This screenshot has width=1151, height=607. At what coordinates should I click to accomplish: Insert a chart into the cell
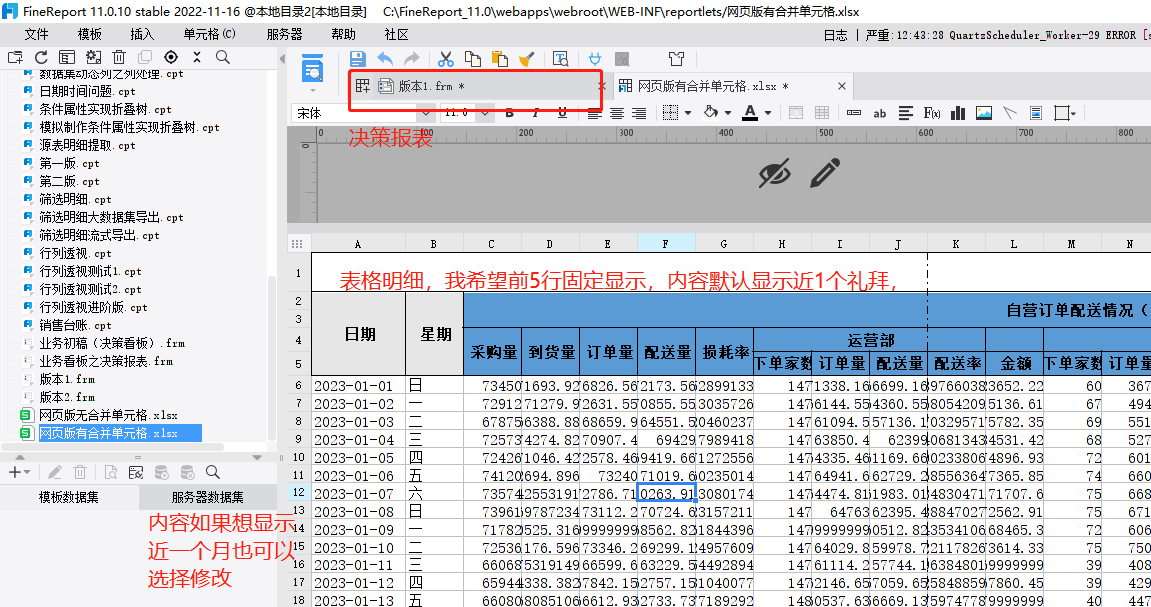click(958, 113)
